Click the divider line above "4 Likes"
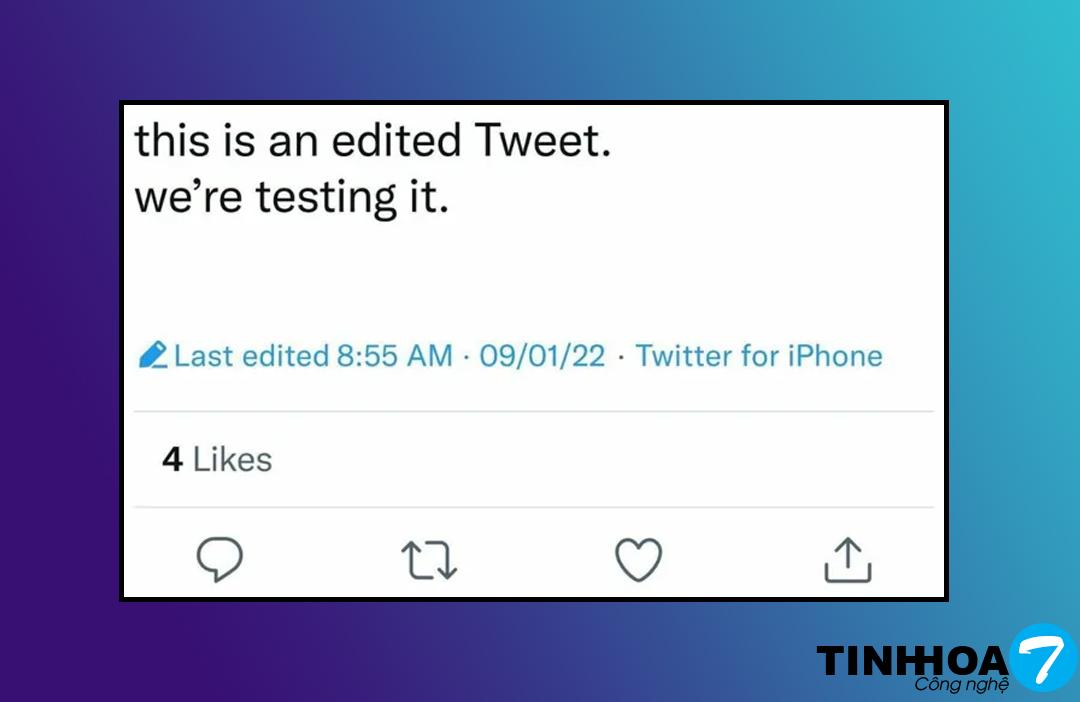 tap(533, 411)
